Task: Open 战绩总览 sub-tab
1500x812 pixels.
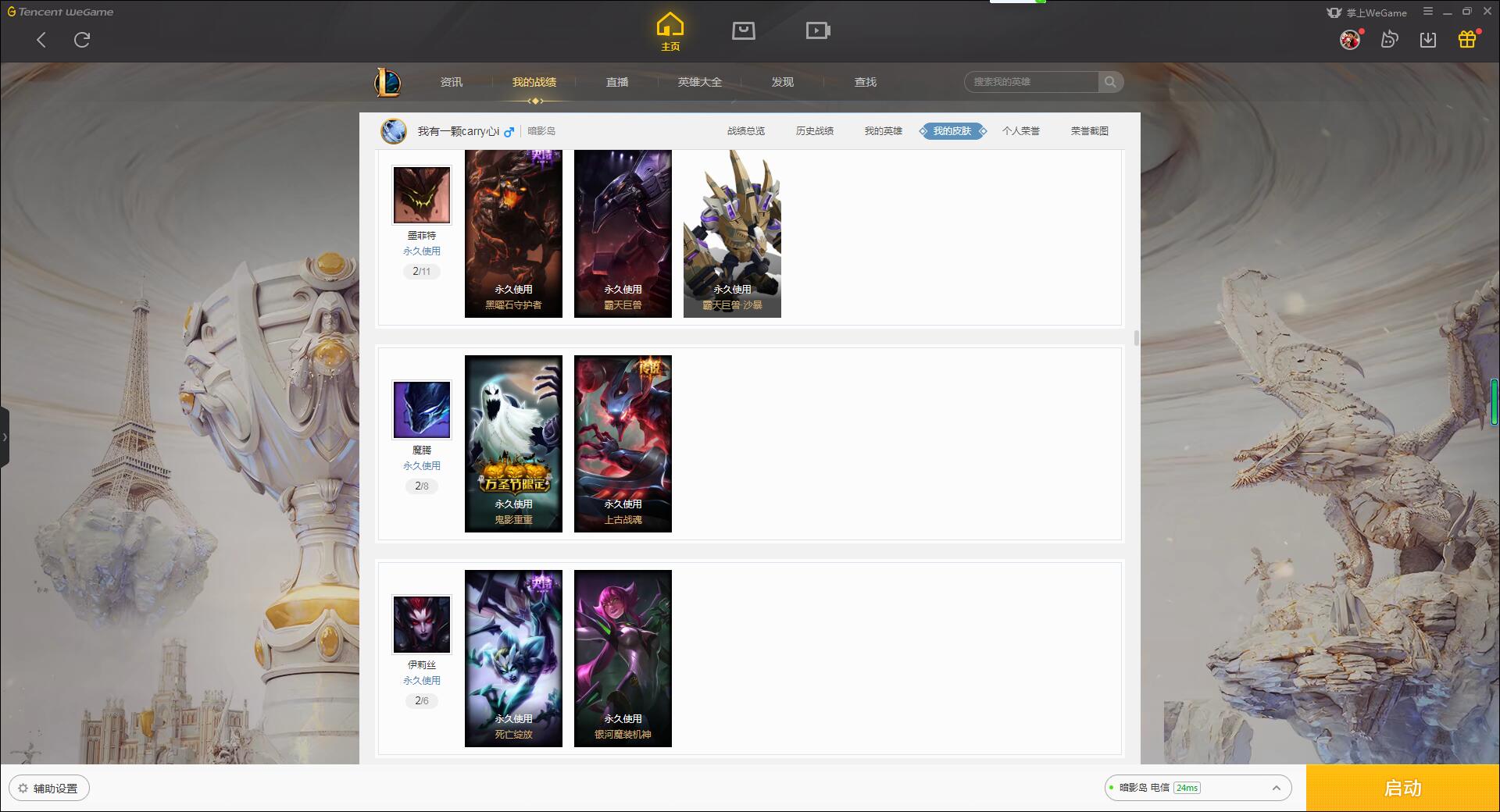Action: coord(746,131)
